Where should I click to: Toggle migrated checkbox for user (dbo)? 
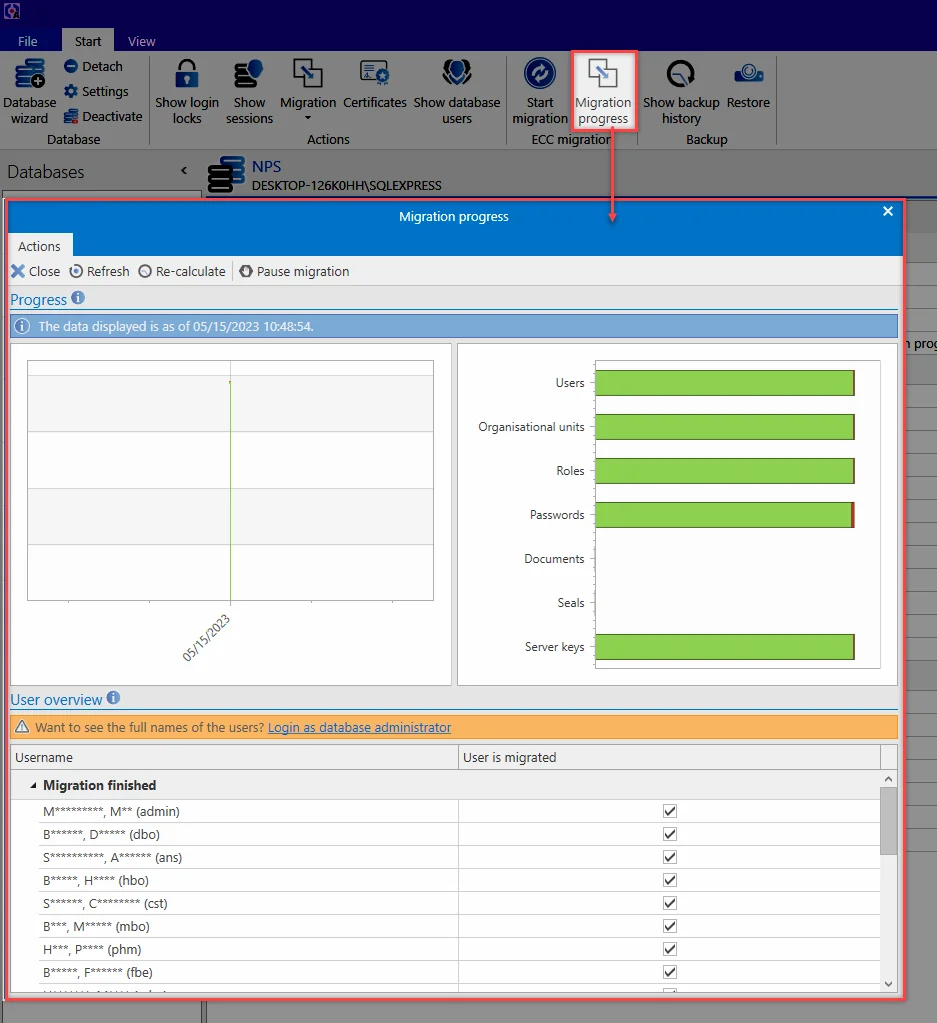pos(669,834)
